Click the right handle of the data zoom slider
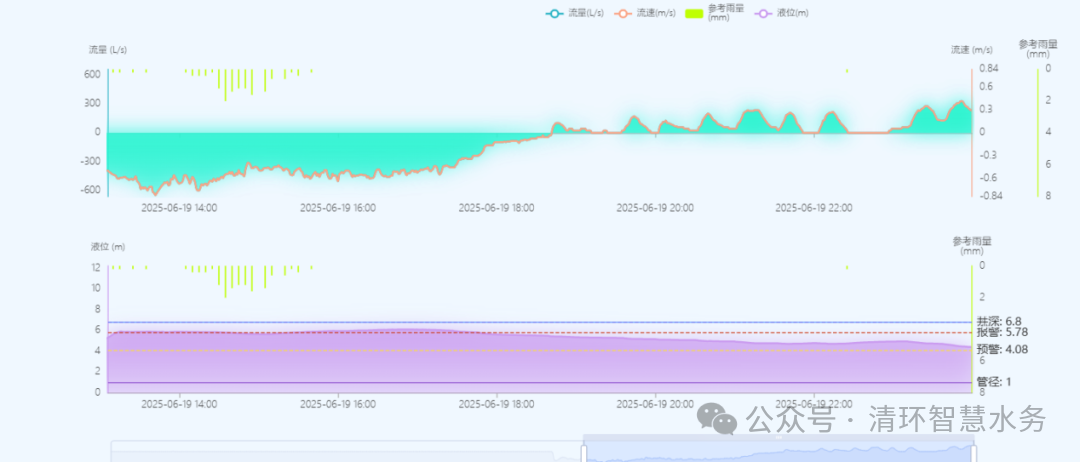The width and height of the screenshot is (1080, 462). 974,451
